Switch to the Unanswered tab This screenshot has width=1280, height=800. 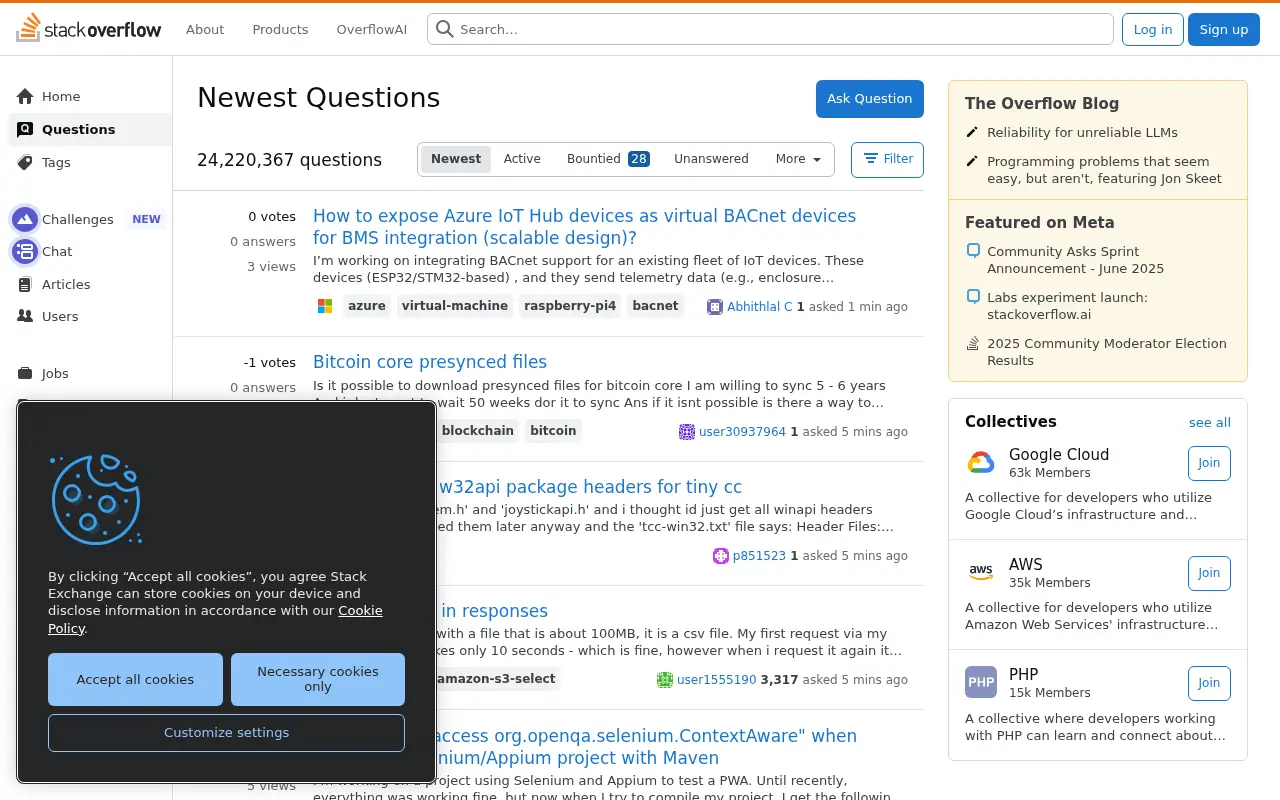tap(711, 159)
